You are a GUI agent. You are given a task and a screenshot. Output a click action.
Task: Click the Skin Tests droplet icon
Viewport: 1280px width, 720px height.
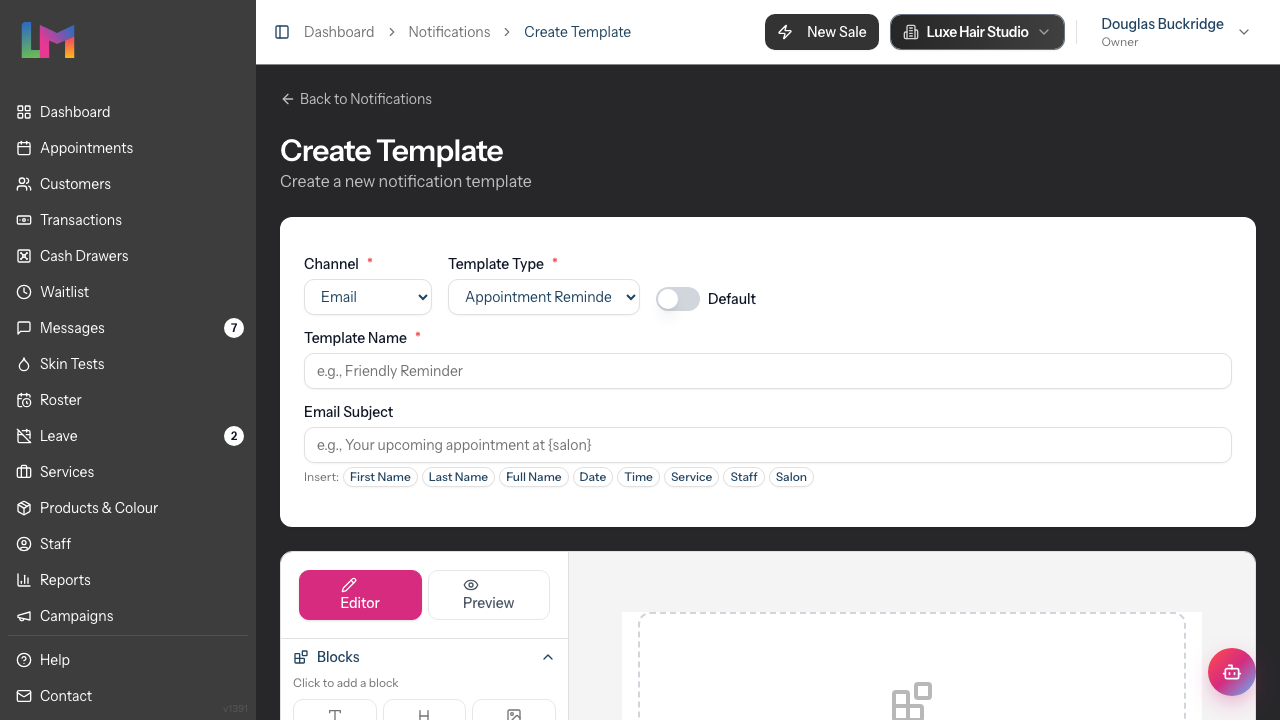pyautogui.click(x=24, y=364)
